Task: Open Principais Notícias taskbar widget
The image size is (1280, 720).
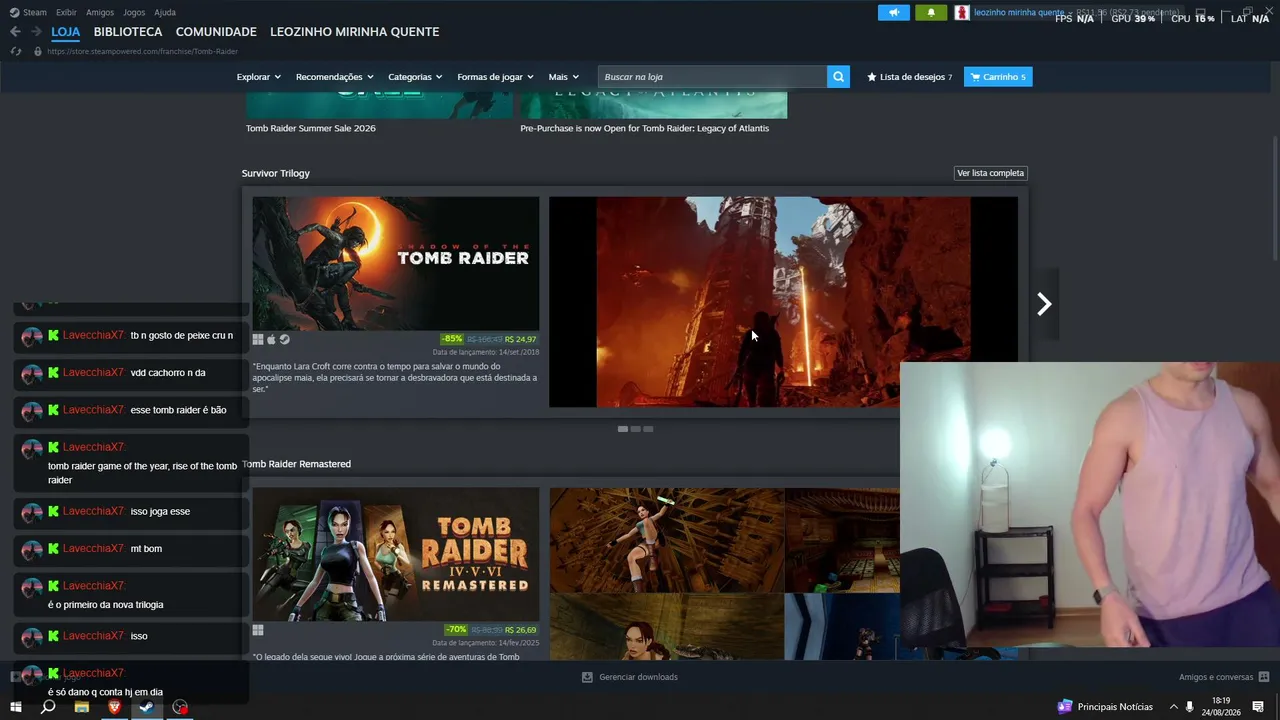Action: tap(1105, 707)
